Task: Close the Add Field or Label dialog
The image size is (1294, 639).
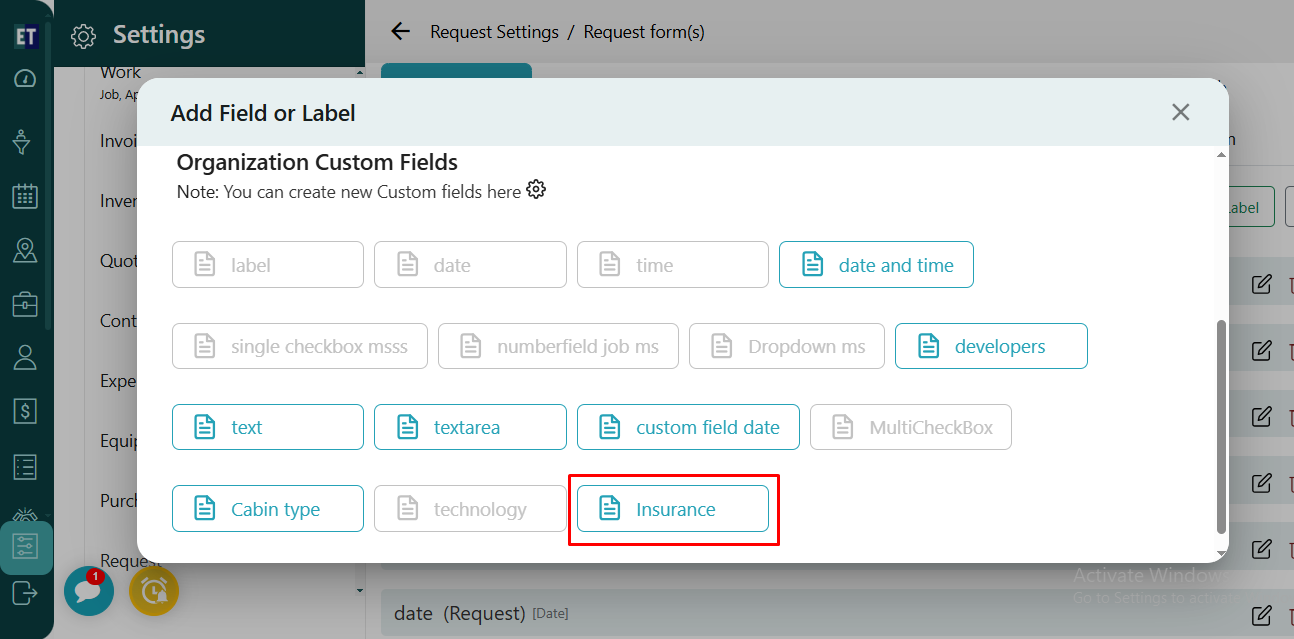Action: pyautogui.click(x=1180, y=112)
